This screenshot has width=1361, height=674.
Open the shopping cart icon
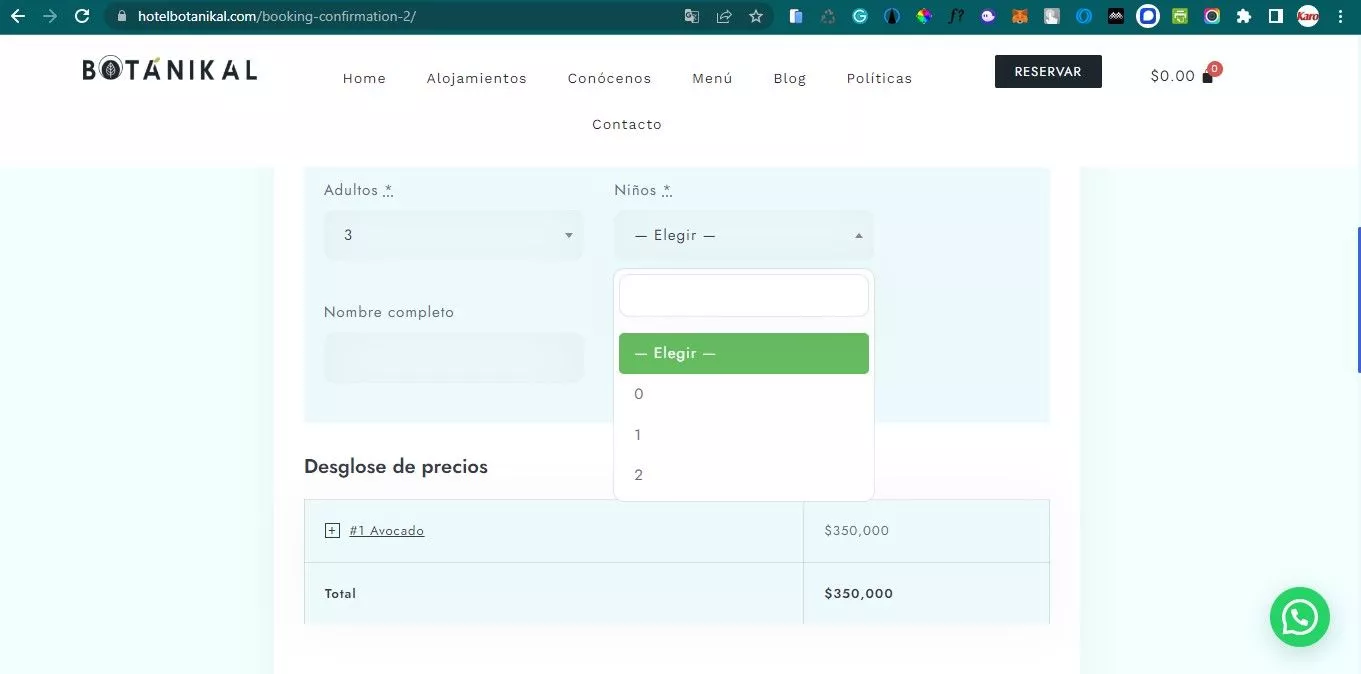click(1207, 76)
